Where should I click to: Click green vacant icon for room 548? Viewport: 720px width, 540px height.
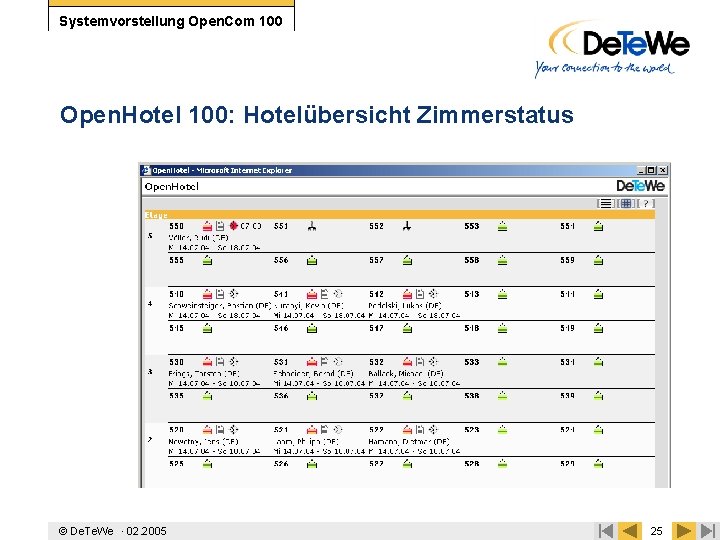502,328
